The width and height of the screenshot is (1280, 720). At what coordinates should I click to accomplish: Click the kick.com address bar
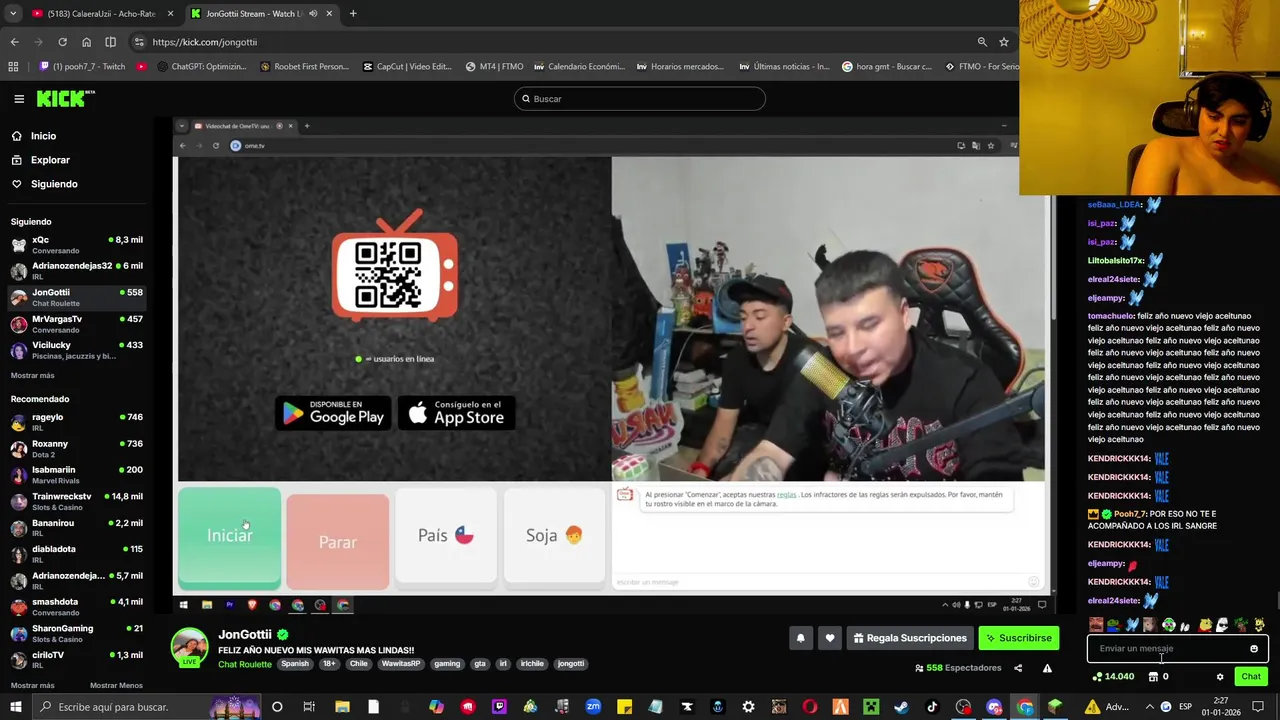coord(560,42)
